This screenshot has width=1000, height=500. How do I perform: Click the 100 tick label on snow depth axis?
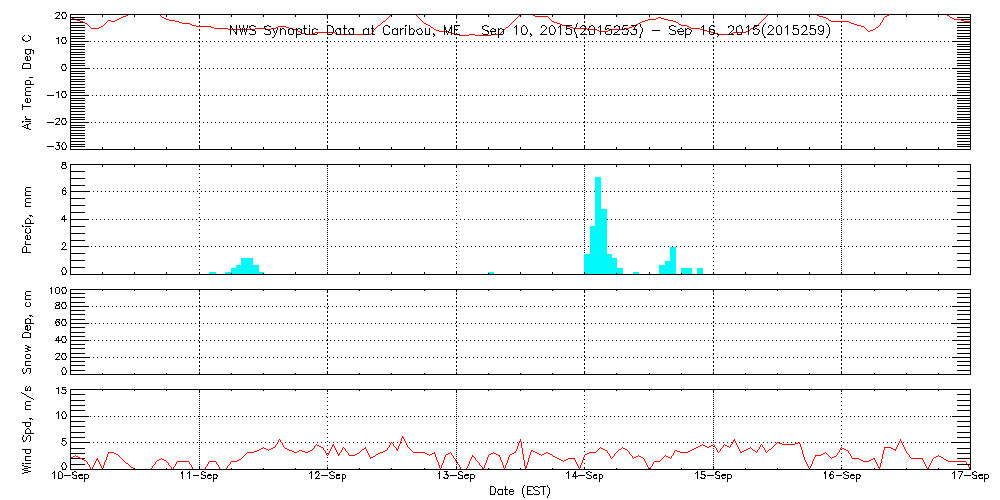pos(57,291)
